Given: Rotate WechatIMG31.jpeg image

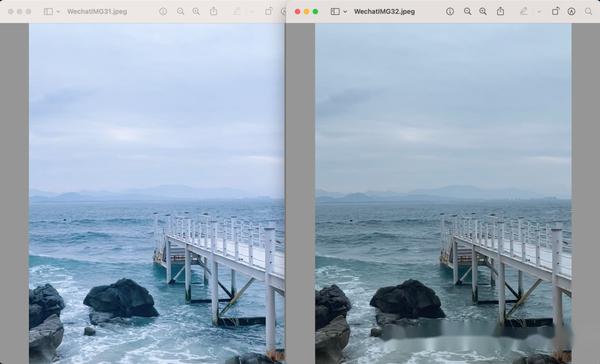Looking at the screenshot, I should click(269, 11).
